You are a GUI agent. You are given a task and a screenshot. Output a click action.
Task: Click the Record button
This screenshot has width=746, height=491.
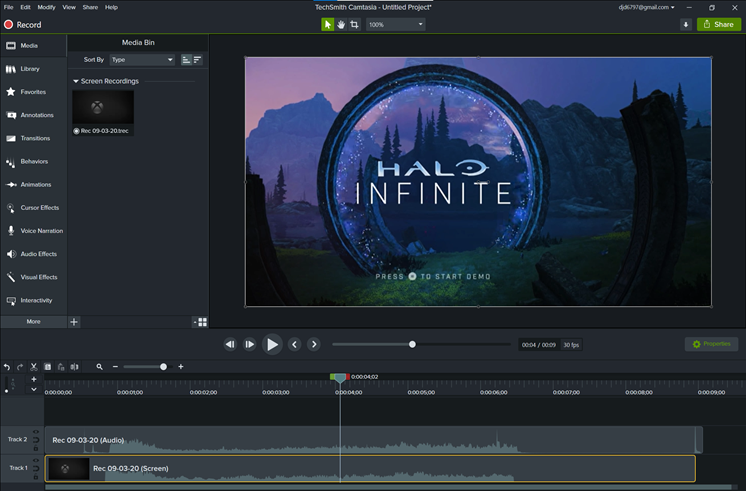pyautogui.click(x=22, y=25)
